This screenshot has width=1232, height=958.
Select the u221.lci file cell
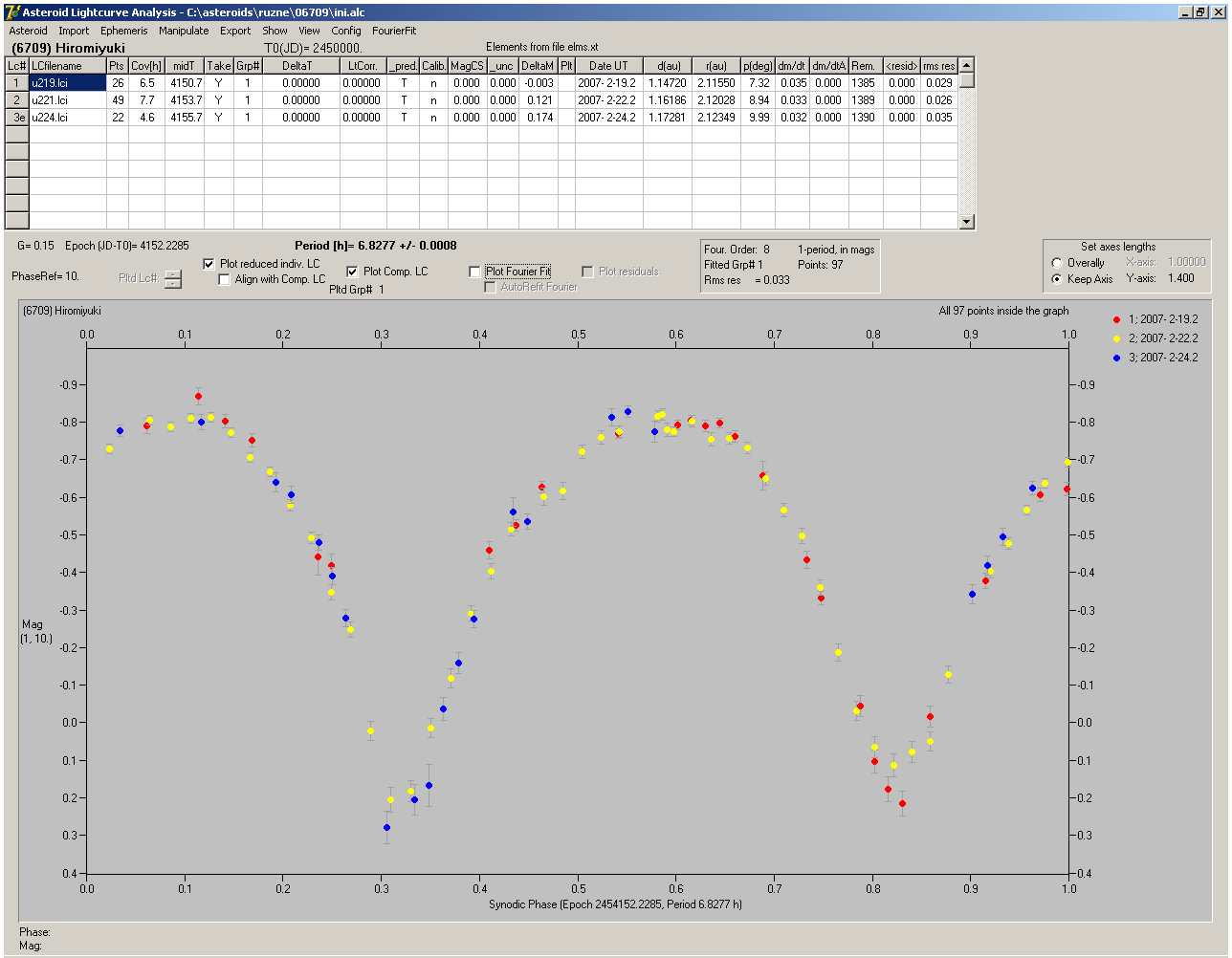click(68, 100)
